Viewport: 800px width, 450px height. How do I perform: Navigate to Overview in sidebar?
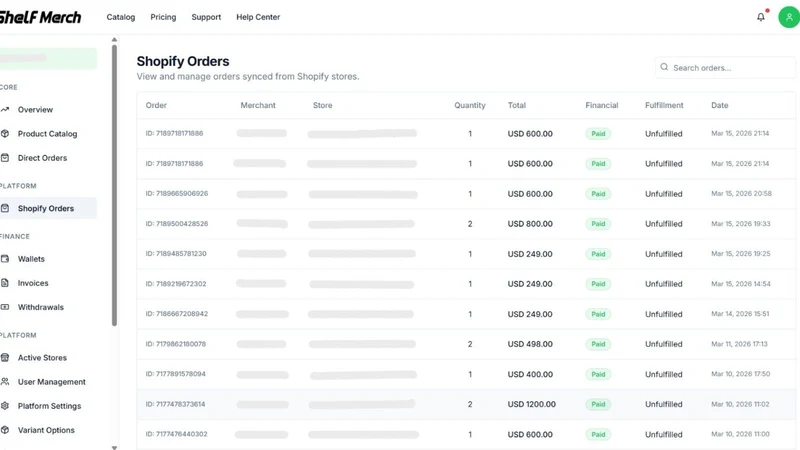35,110
